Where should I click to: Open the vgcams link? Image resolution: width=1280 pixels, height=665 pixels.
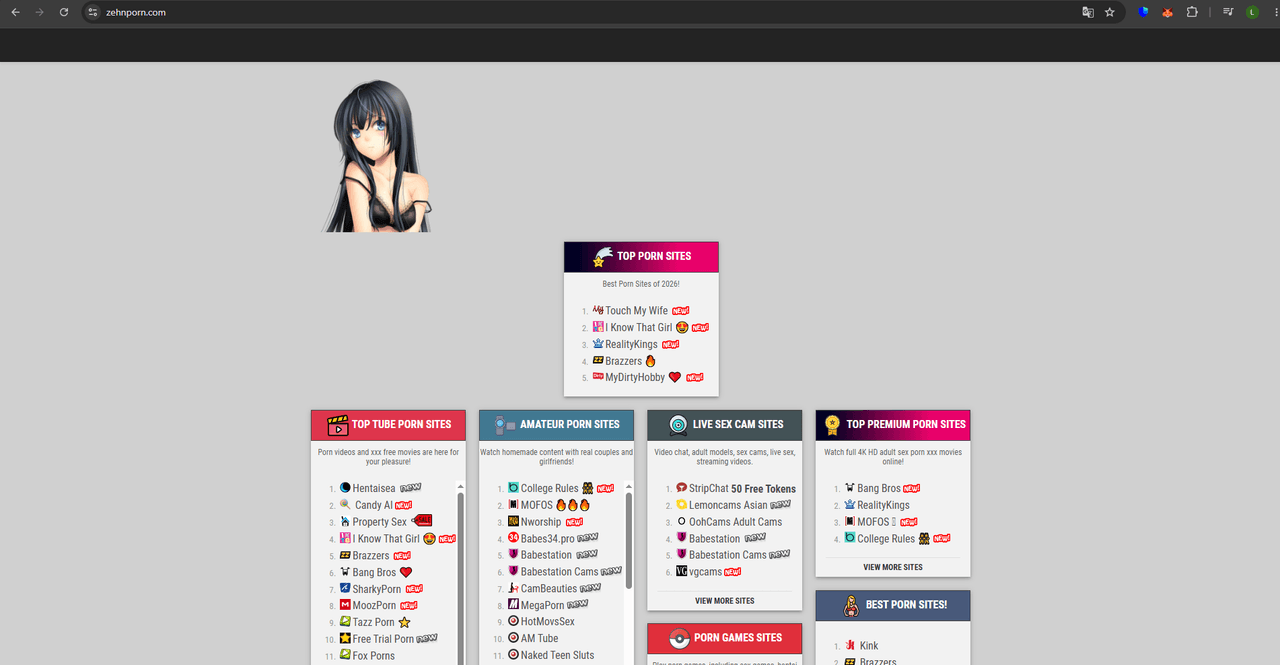pyautogui.click(x=705, y=572)
